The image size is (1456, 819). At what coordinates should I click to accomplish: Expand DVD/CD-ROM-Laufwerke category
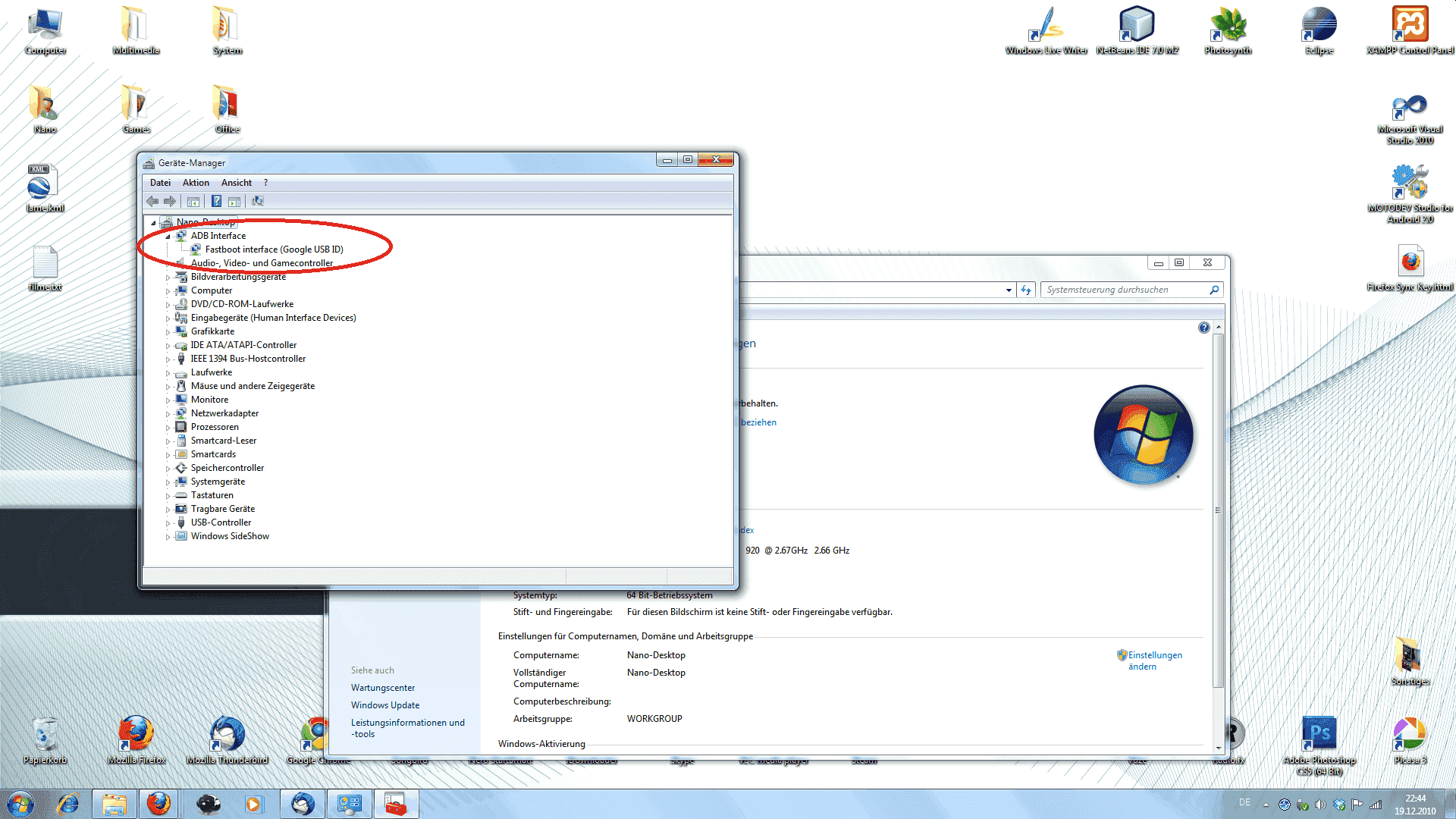168,305
